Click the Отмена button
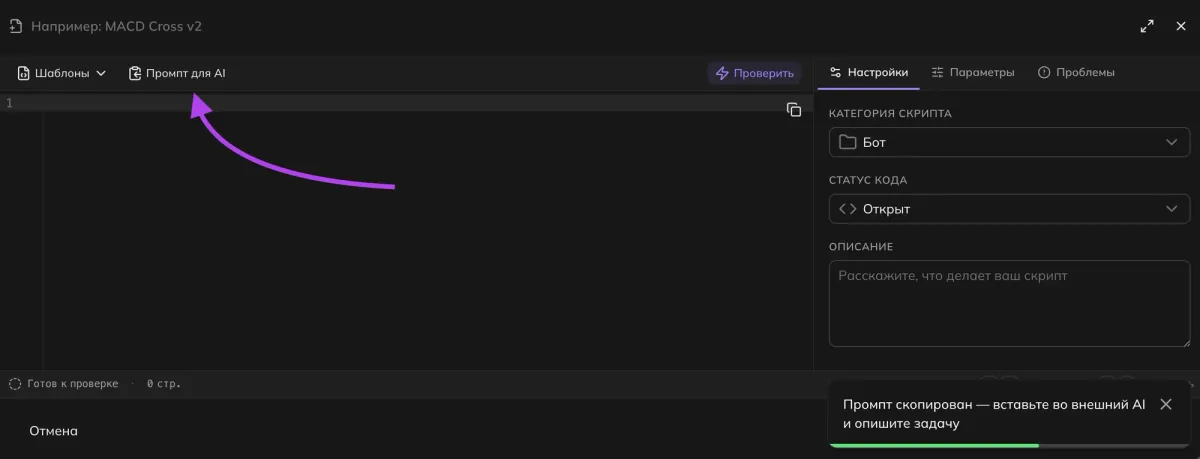 53,431
